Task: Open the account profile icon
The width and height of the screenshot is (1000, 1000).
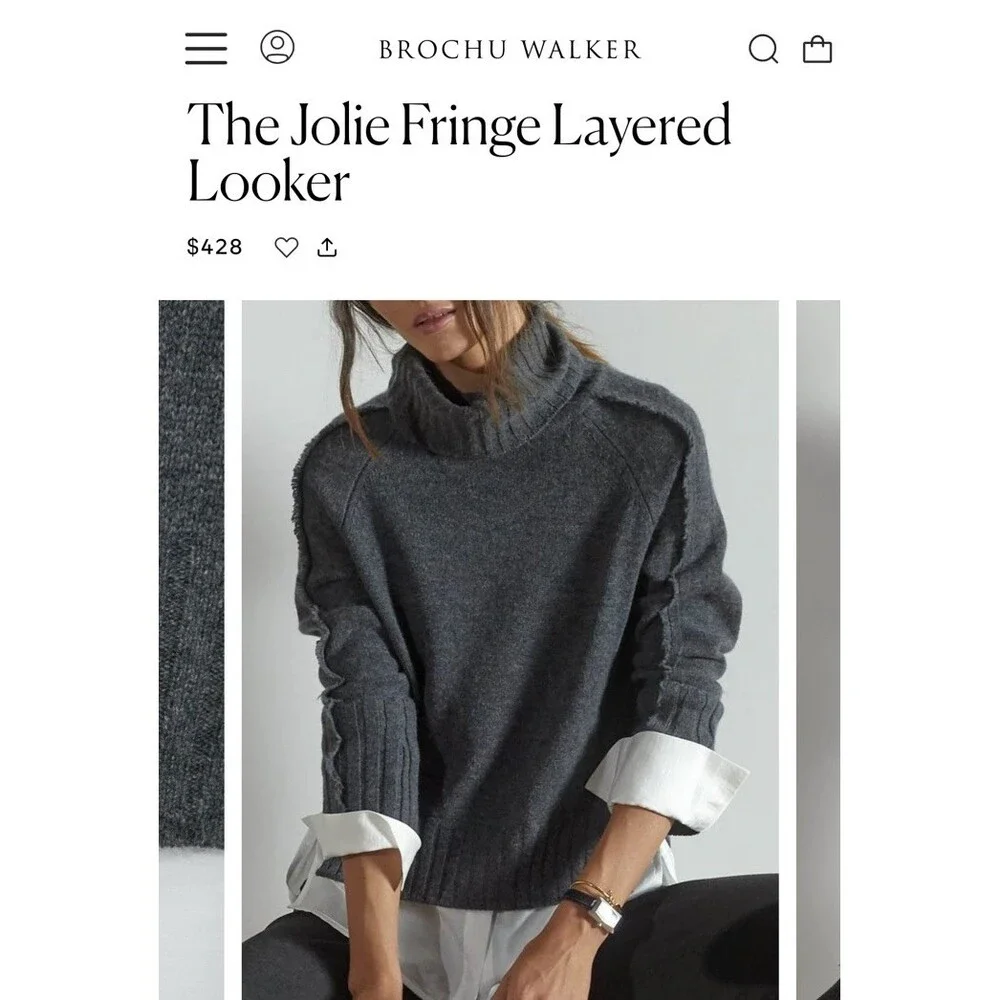Action: [x=277, y=47]
